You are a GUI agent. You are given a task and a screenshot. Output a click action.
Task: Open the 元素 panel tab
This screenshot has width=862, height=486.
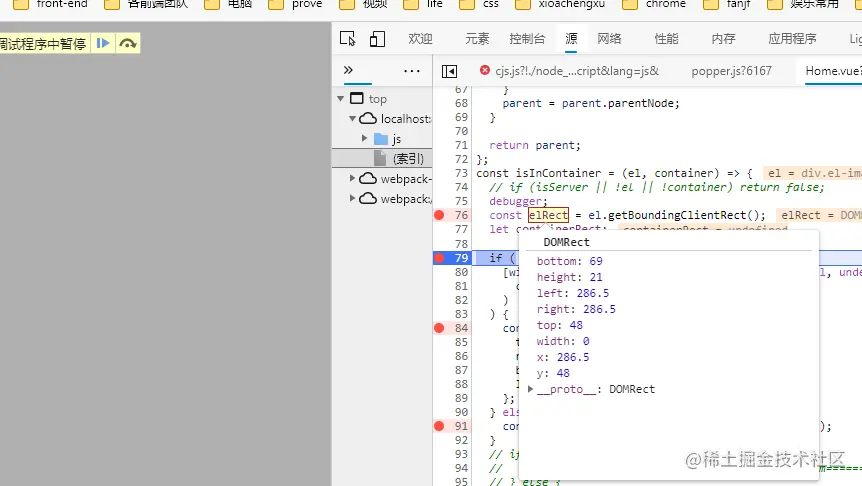(x=477, y=38)
